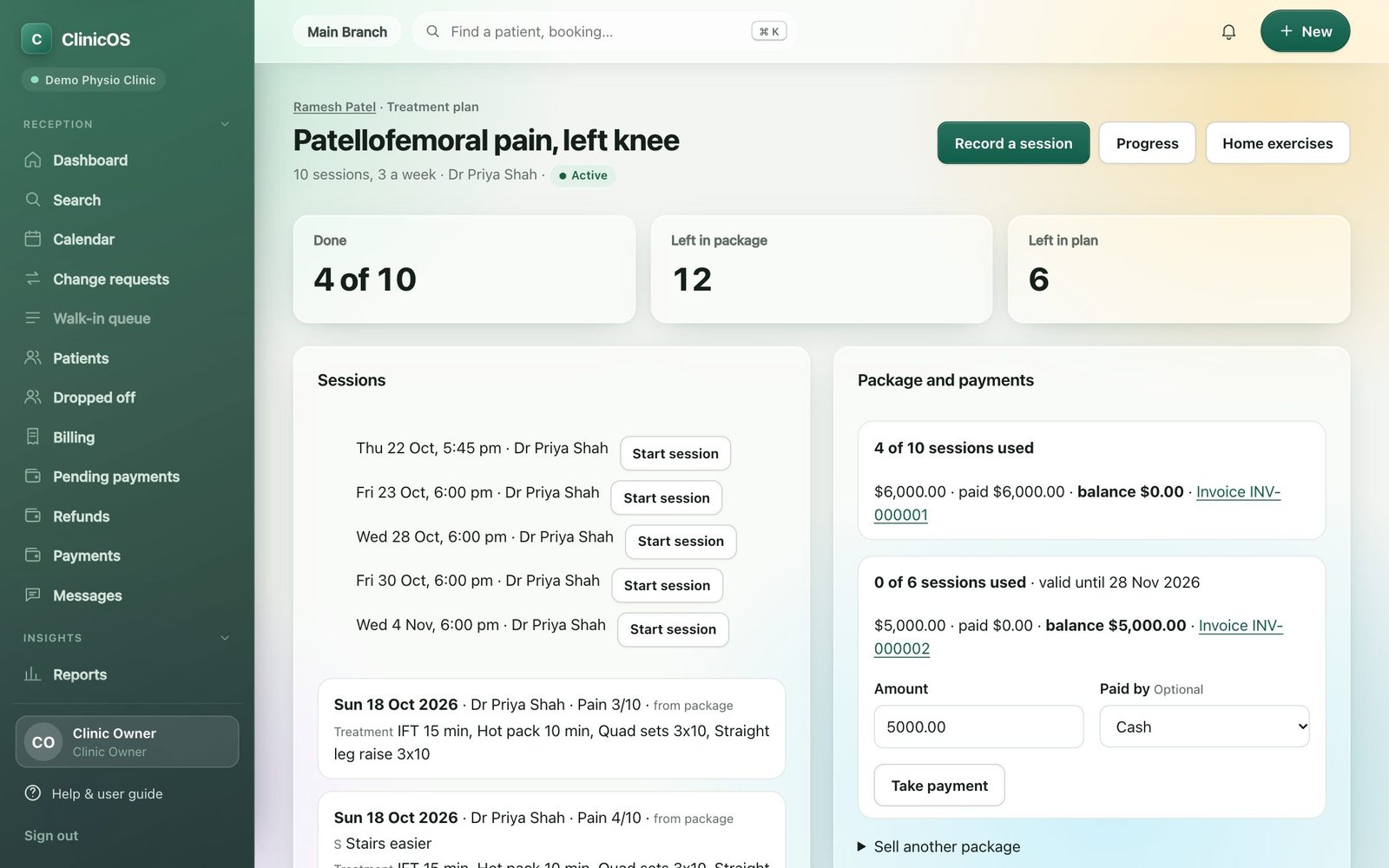Click the Pending payments wallet icon
Screen dimensions: 1389x868
tap(33, 476)
